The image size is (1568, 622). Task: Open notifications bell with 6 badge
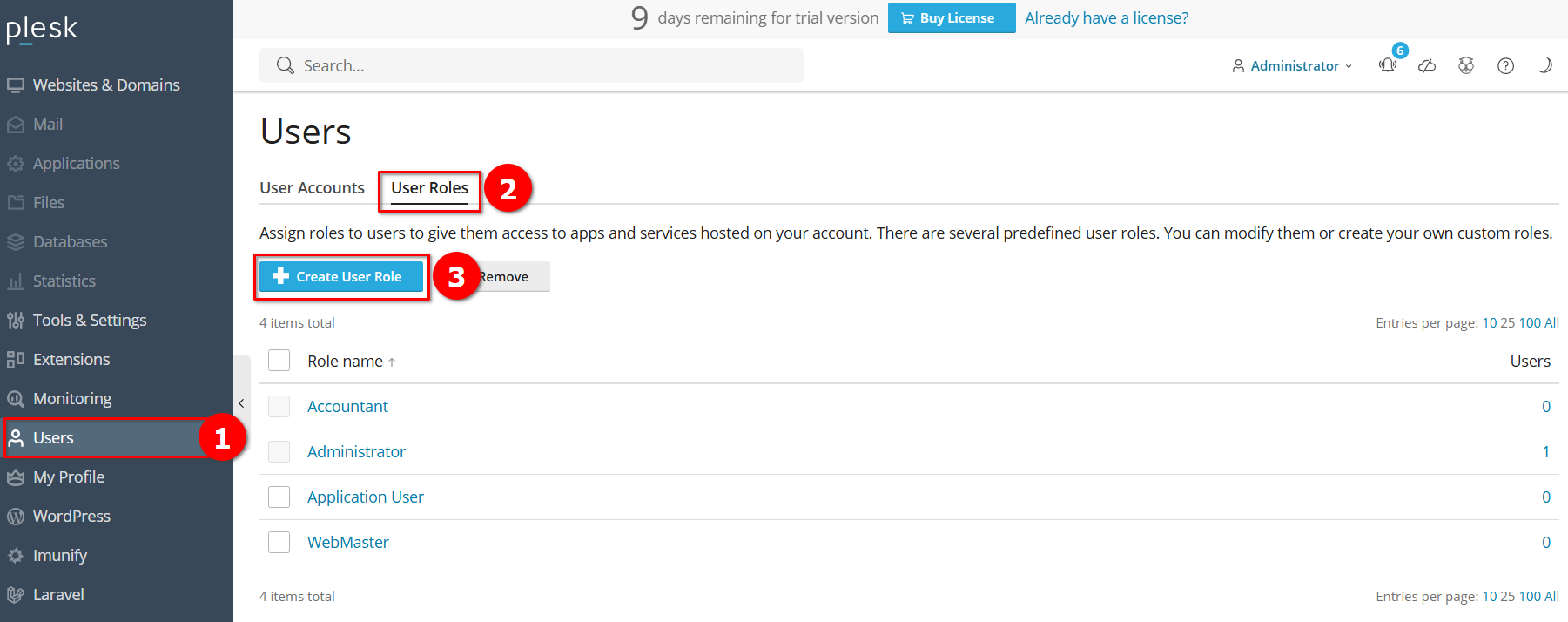point(1388,65)
